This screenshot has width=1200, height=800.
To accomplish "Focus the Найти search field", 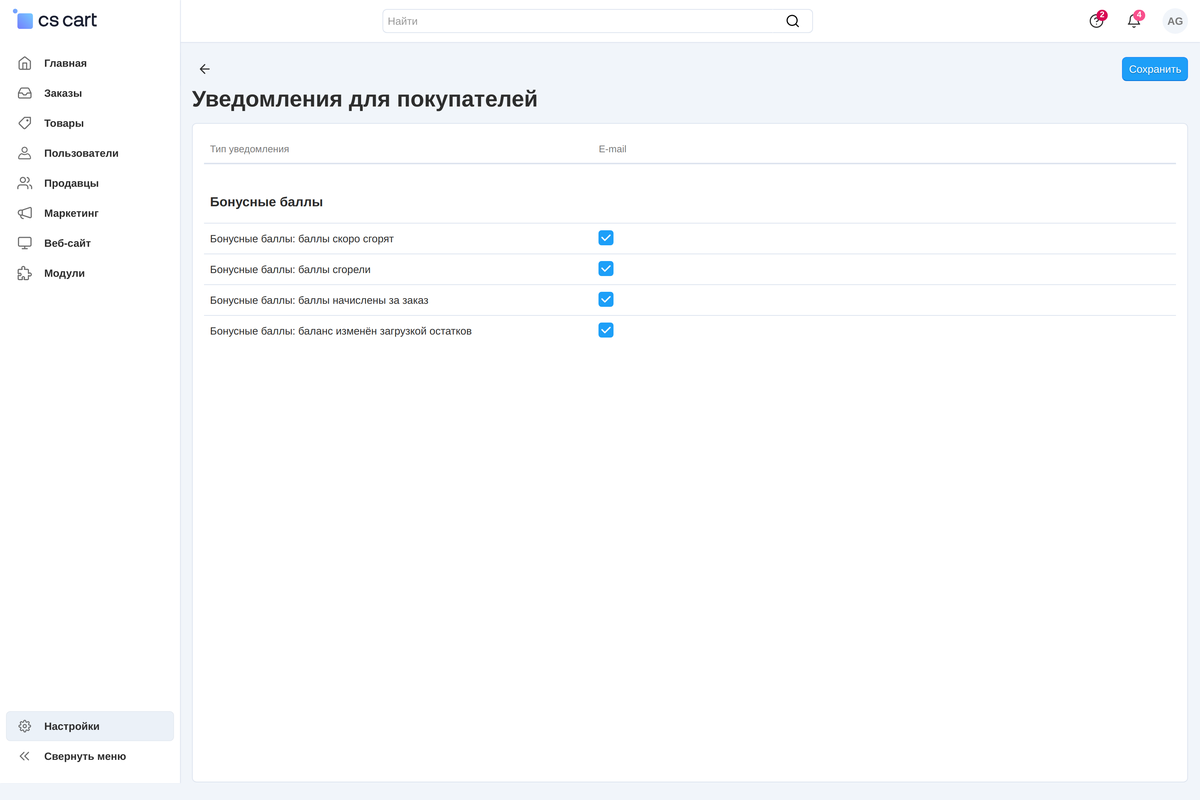I will 597,21.
